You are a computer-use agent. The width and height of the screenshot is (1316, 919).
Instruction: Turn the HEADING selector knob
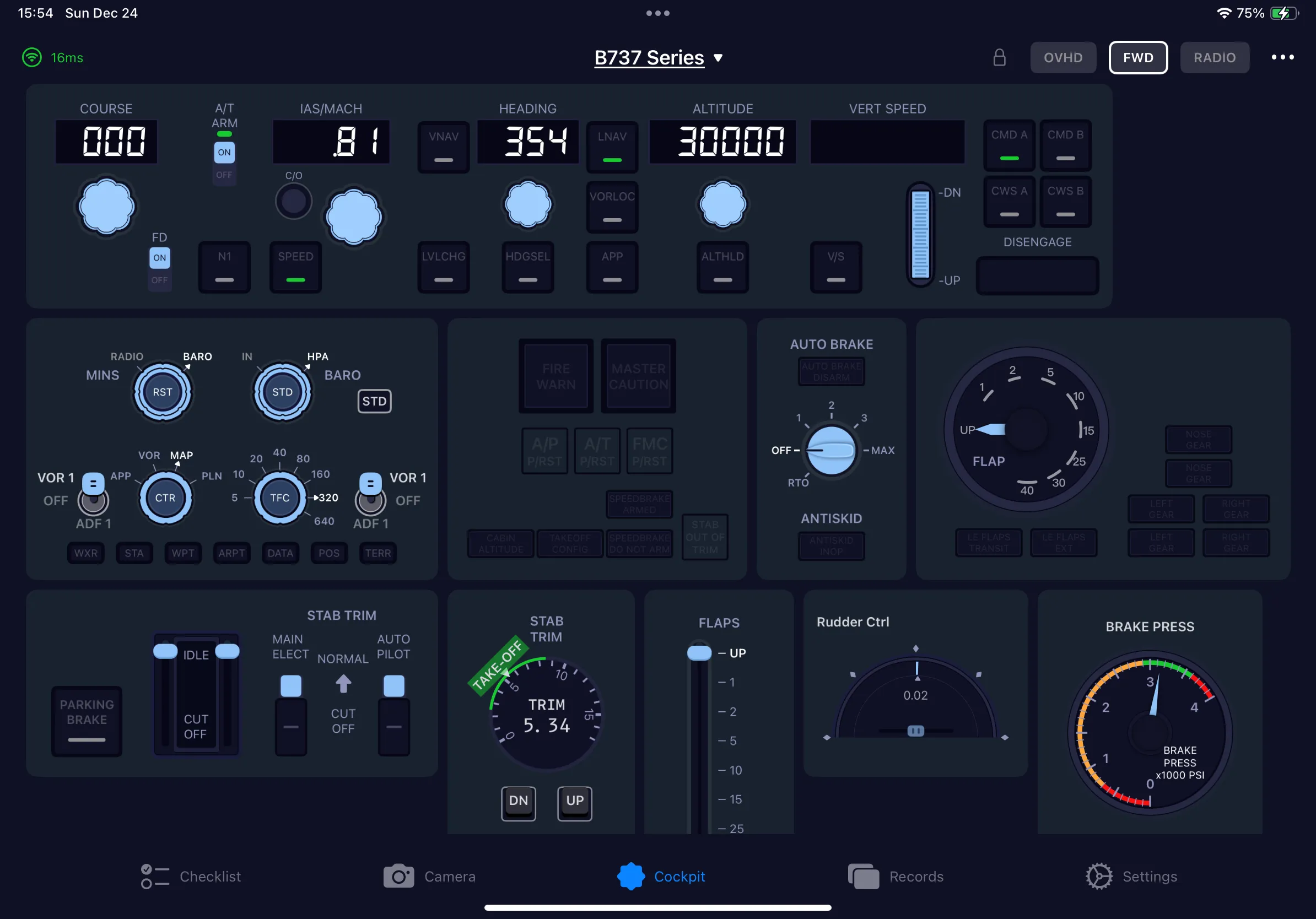(x=528, y=204)
